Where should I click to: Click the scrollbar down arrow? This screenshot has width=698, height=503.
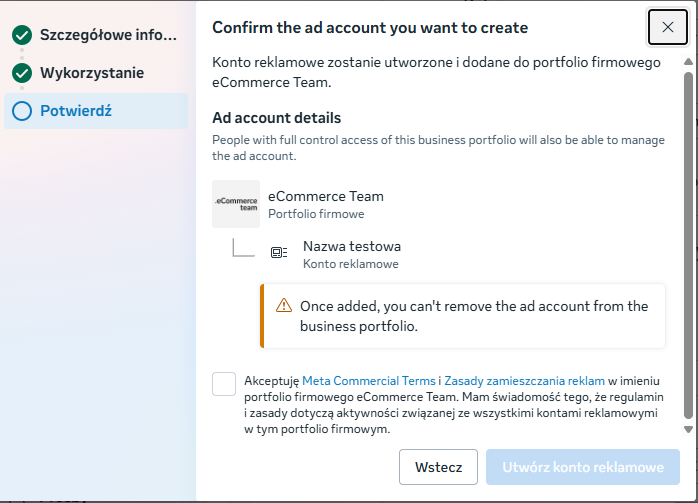tap(688, 429)
